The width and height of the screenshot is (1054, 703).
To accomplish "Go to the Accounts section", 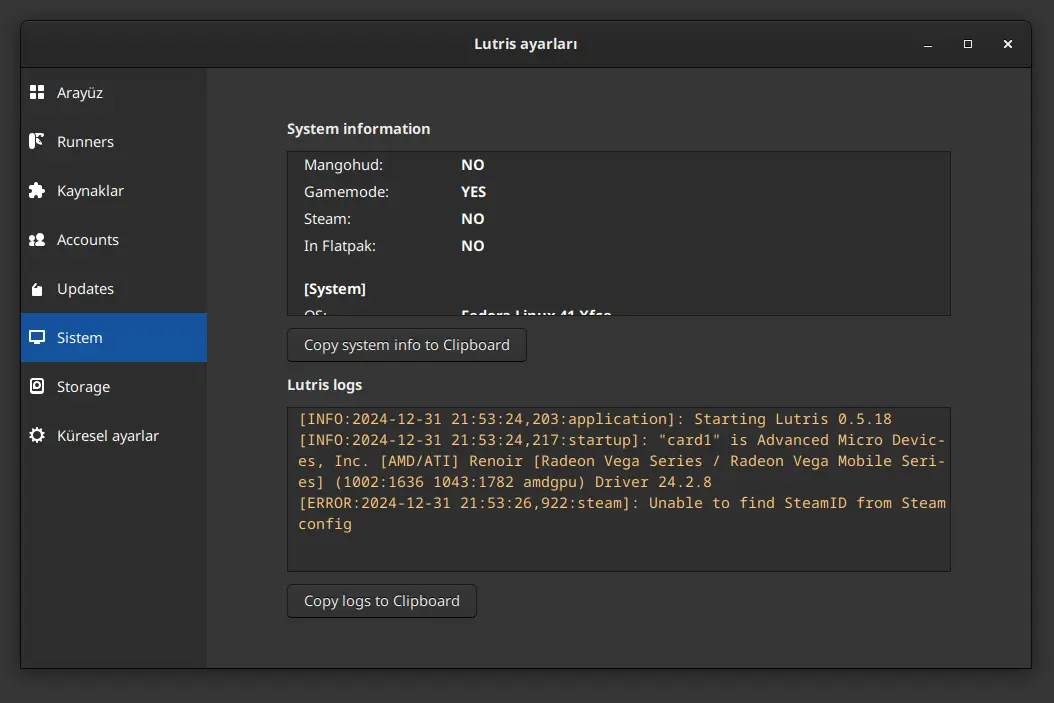I will point(114,240).
